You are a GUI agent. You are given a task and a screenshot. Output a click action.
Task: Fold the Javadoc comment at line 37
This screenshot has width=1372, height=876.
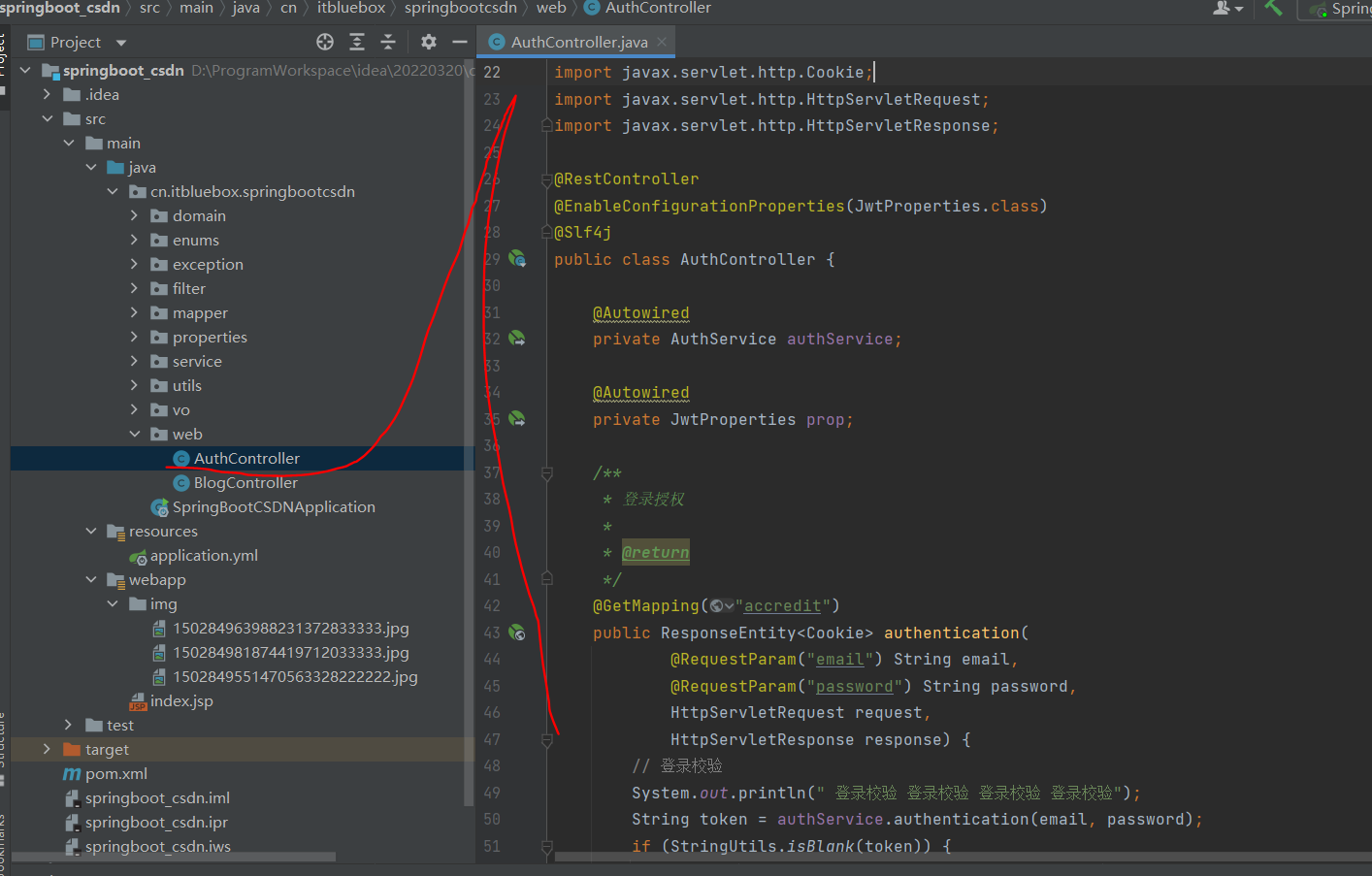(546, 472)
